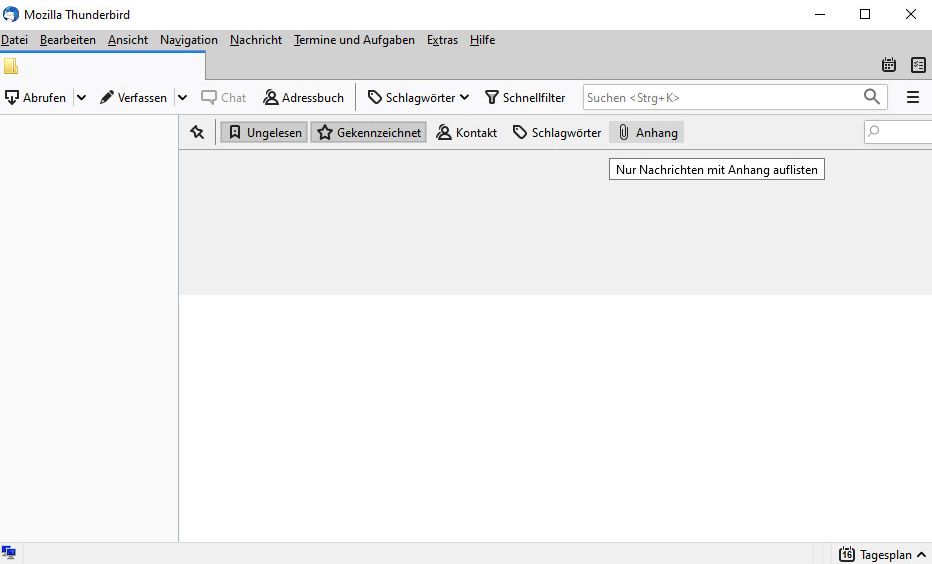The image size is (932, 564).
Task: Click Abrufen to get messages
Action: pyautogui.click(x=36, y=97)
